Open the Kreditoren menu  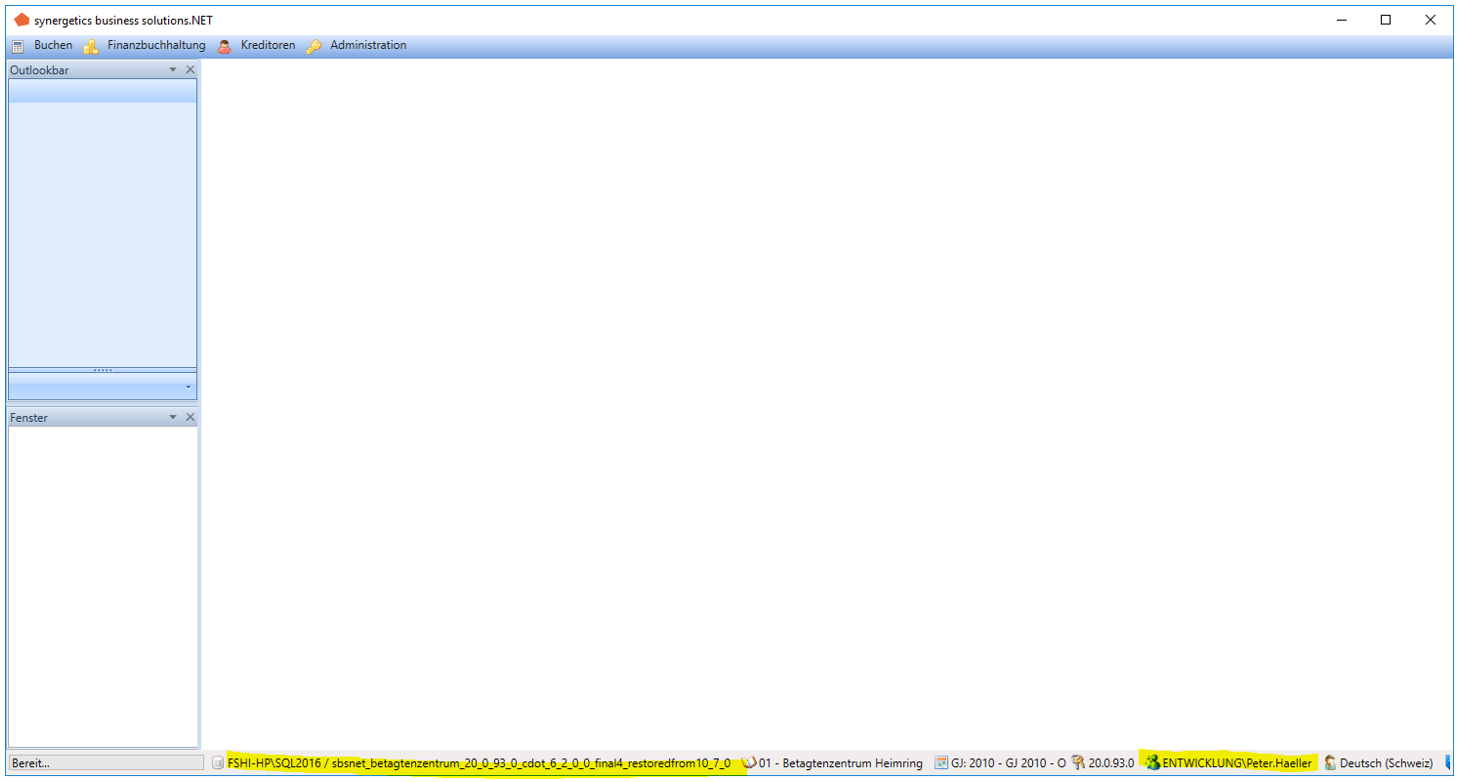click(268, 45)
